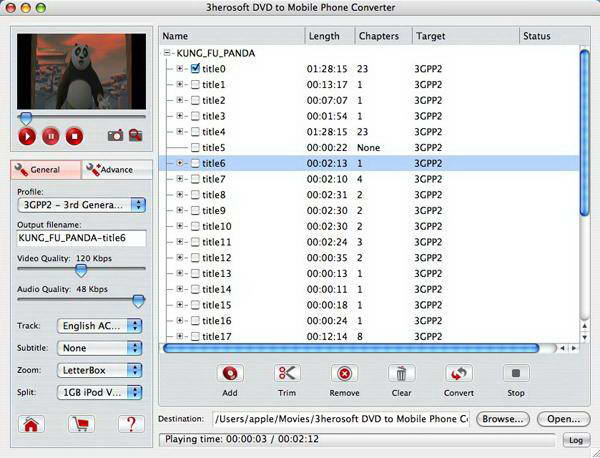
Task: Open the Zoom LetterBox dropdown
Action: pos(99,369)
